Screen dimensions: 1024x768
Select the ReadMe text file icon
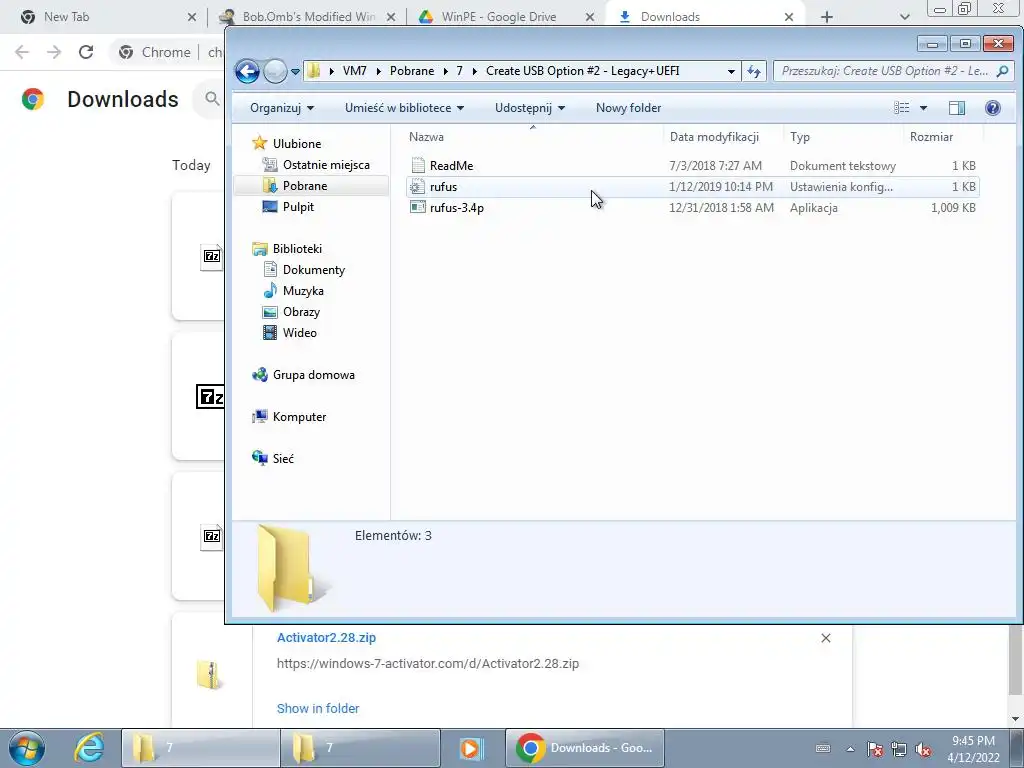click(418, 165)
